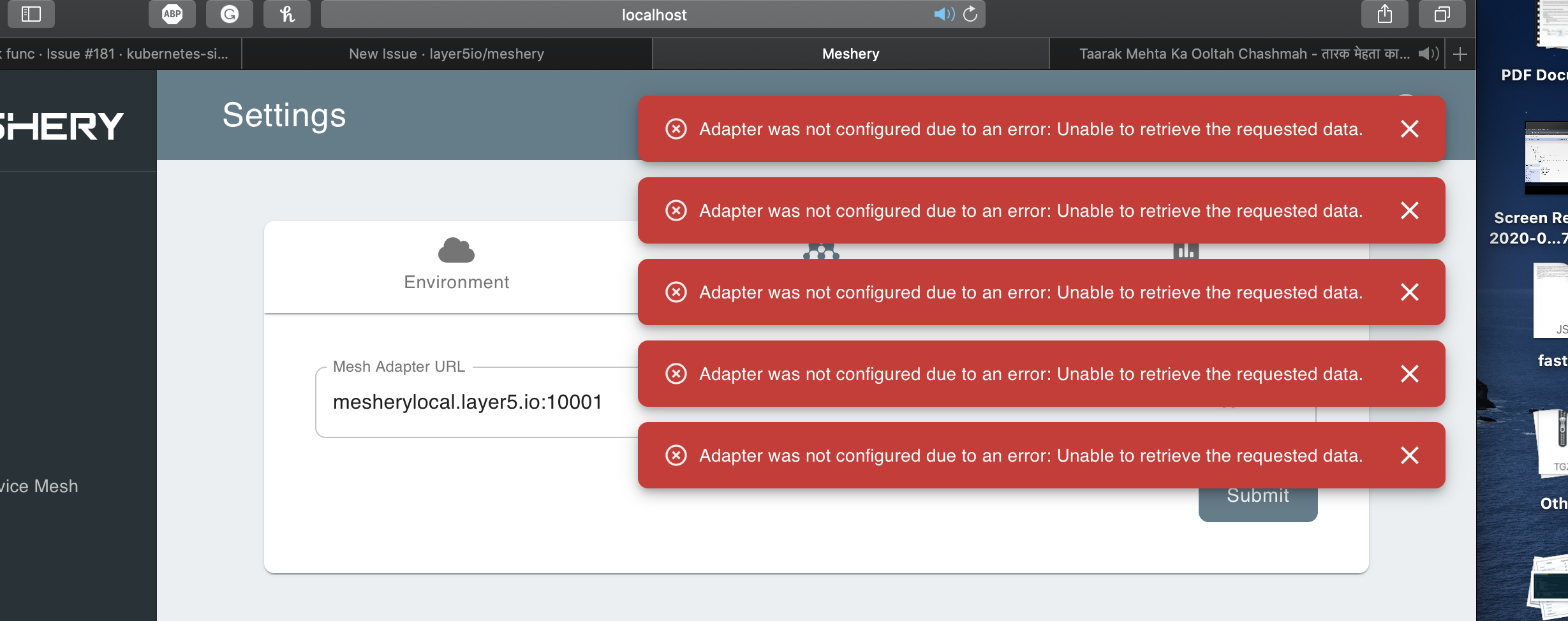Open Service Mesh in sidebar
1568x621 pixels.
click(x=39, y=486)
